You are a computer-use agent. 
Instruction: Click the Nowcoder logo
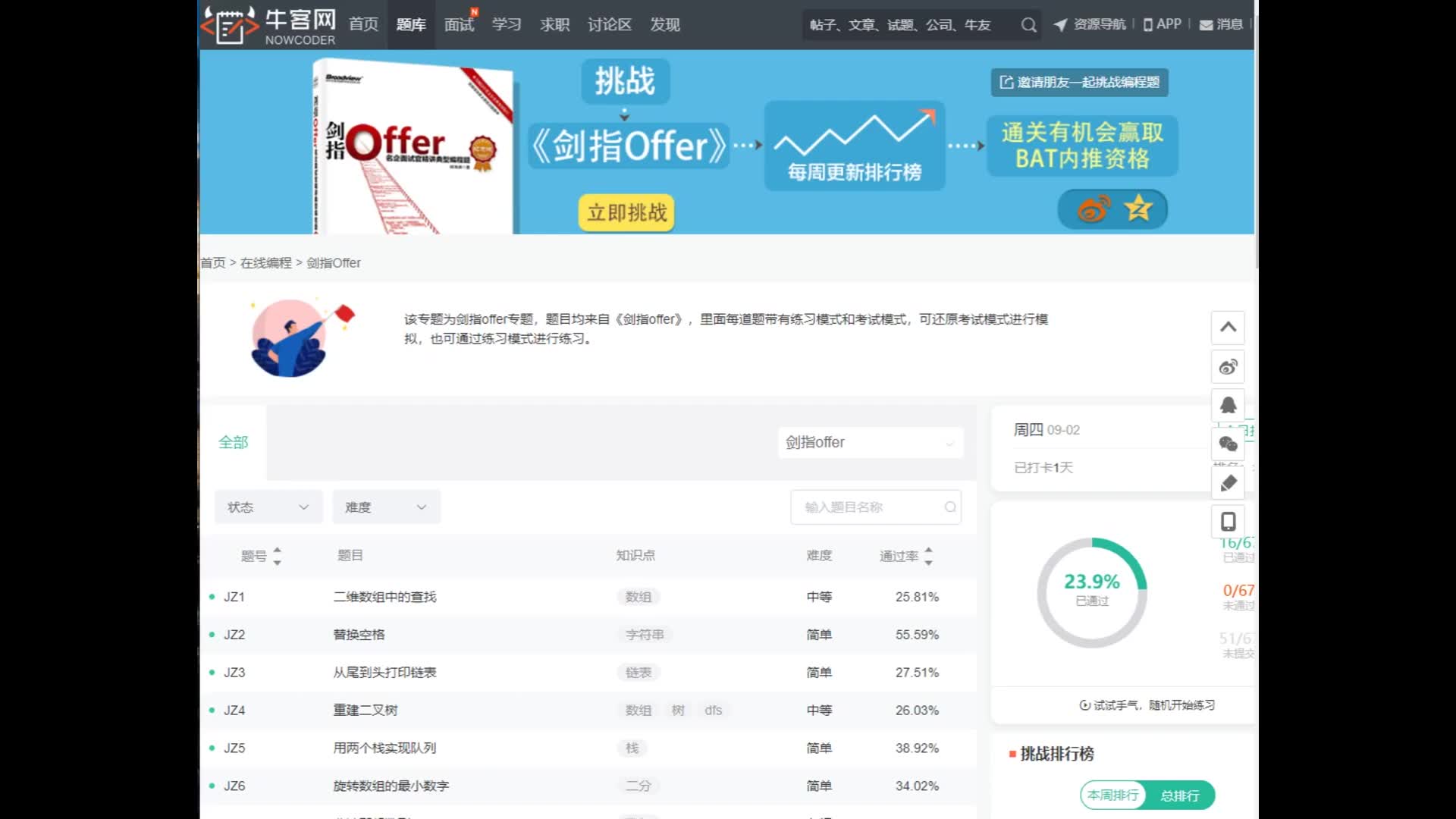pyautogui.click(x=268, y=25)
